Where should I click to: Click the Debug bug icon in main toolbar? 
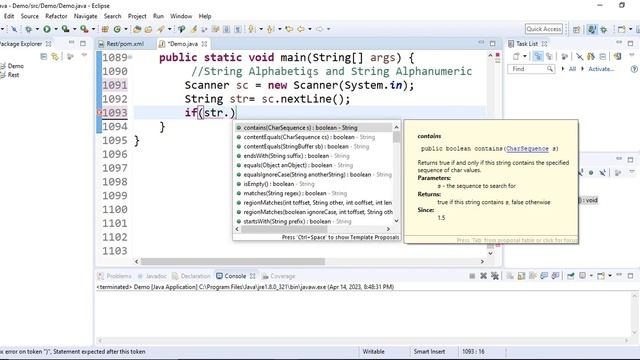(x=29, y=29)
